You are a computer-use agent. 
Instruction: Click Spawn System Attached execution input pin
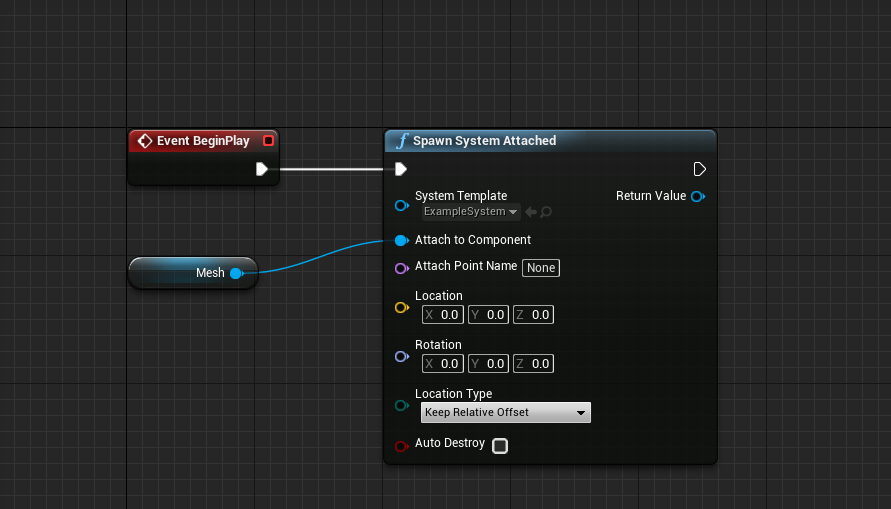(x=401, y=169)
